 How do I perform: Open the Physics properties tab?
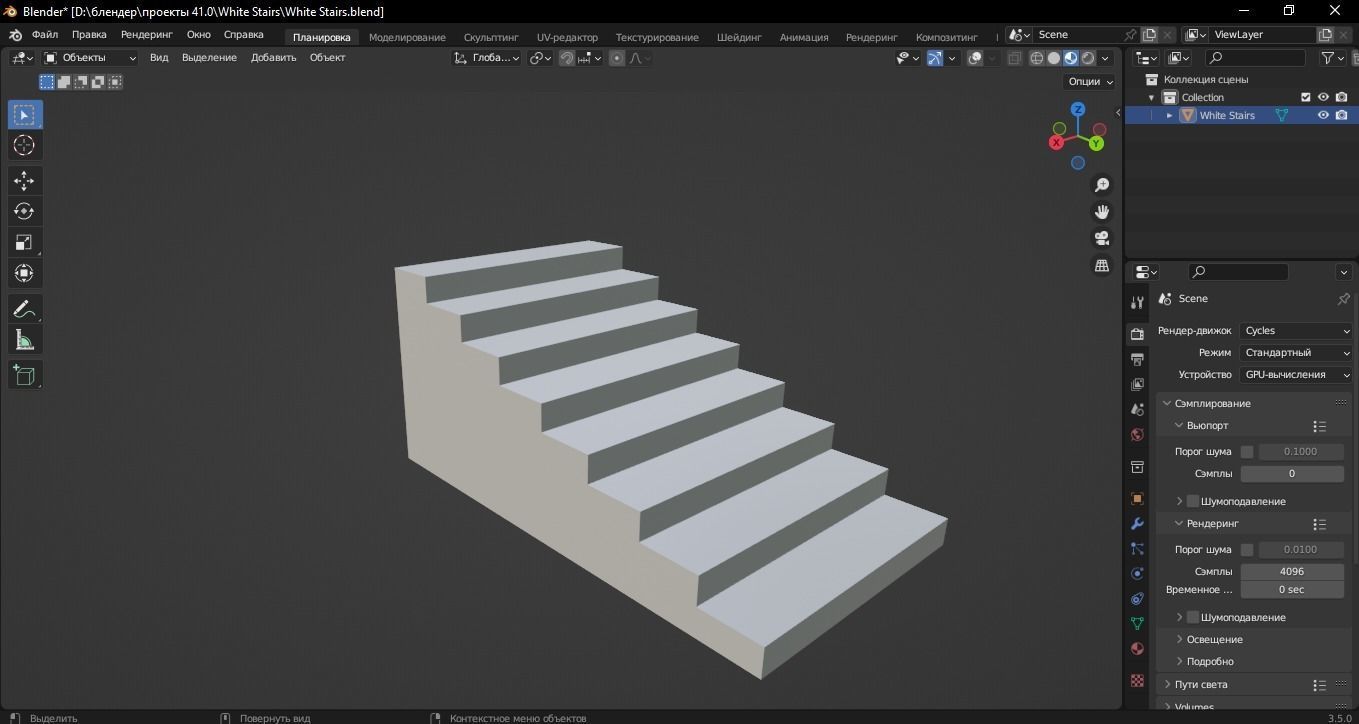(1137, 574)
